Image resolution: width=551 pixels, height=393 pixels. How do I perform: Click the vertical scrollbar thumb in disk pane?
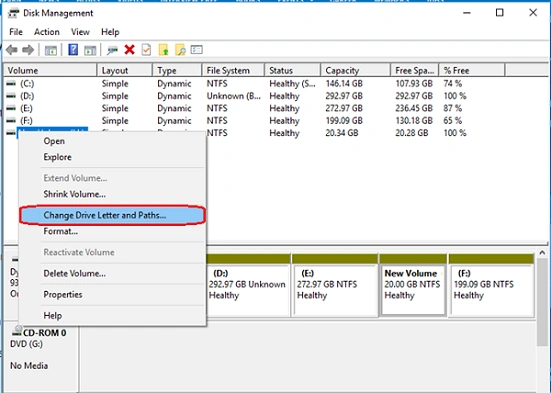click(x=542, y=302)
